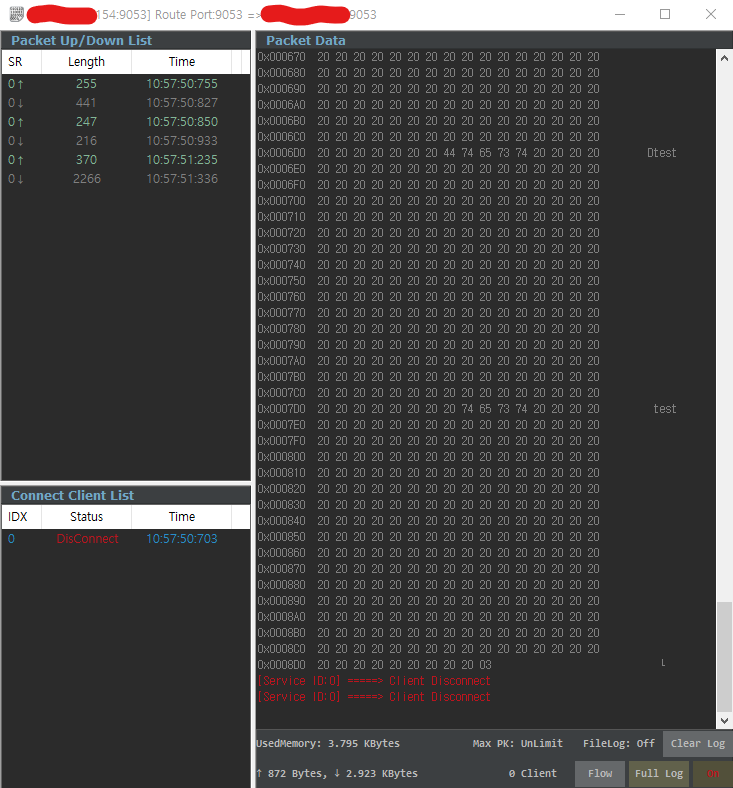Viewport: 733px width, 788px height.
Task: Click the application icon in title bar
Action: coord(17,14)
